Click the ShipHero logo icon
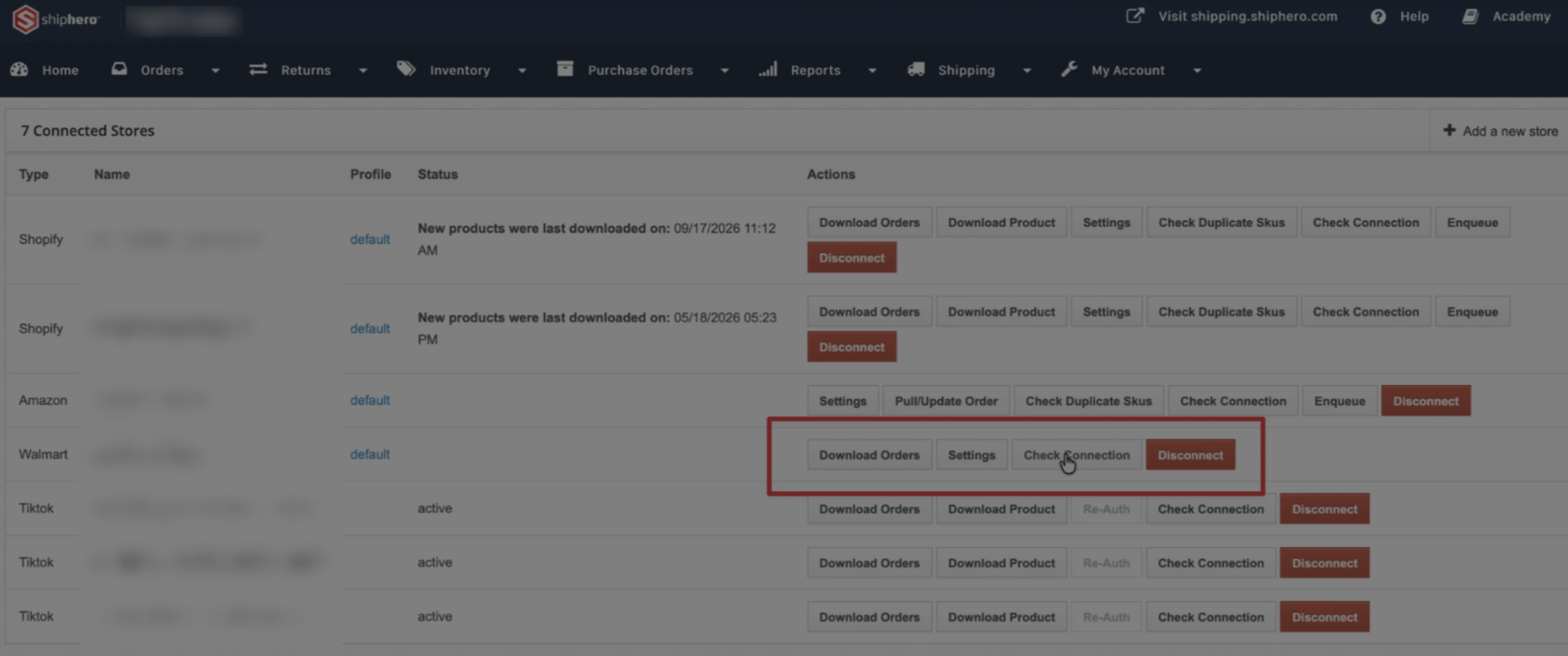Screen dimensions: 1568x656 coord(25,18)
